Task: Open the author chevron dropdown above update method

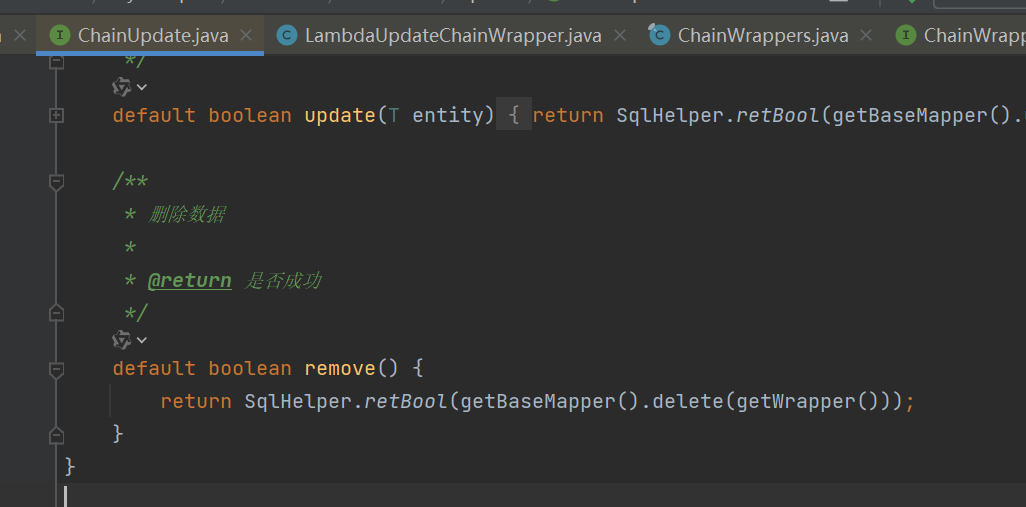Action: pos(142,88)
